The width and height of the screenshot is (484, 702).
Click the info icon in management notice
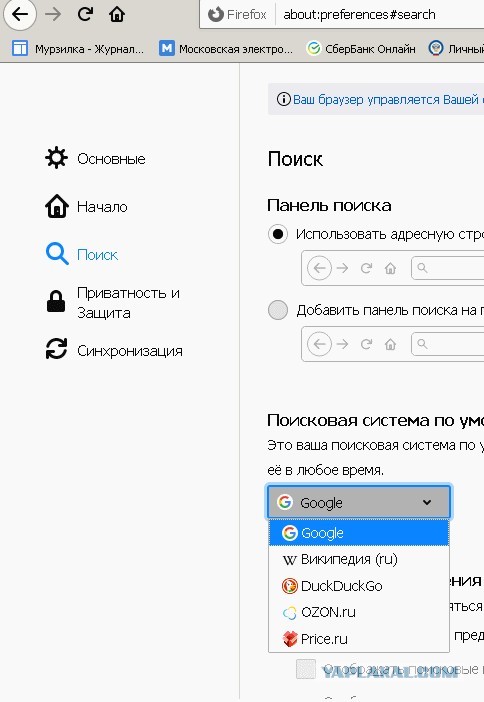coord(283,99)
